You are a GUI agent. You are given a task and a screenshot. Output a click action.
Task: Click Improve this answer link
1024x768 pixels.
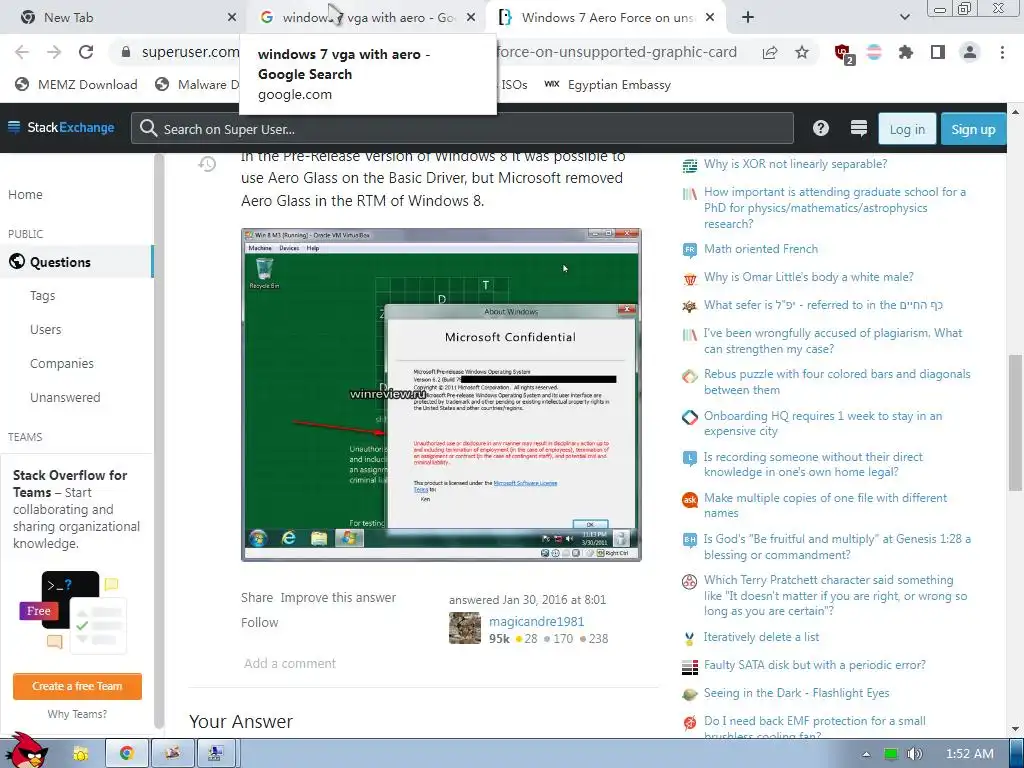[338, 598]
